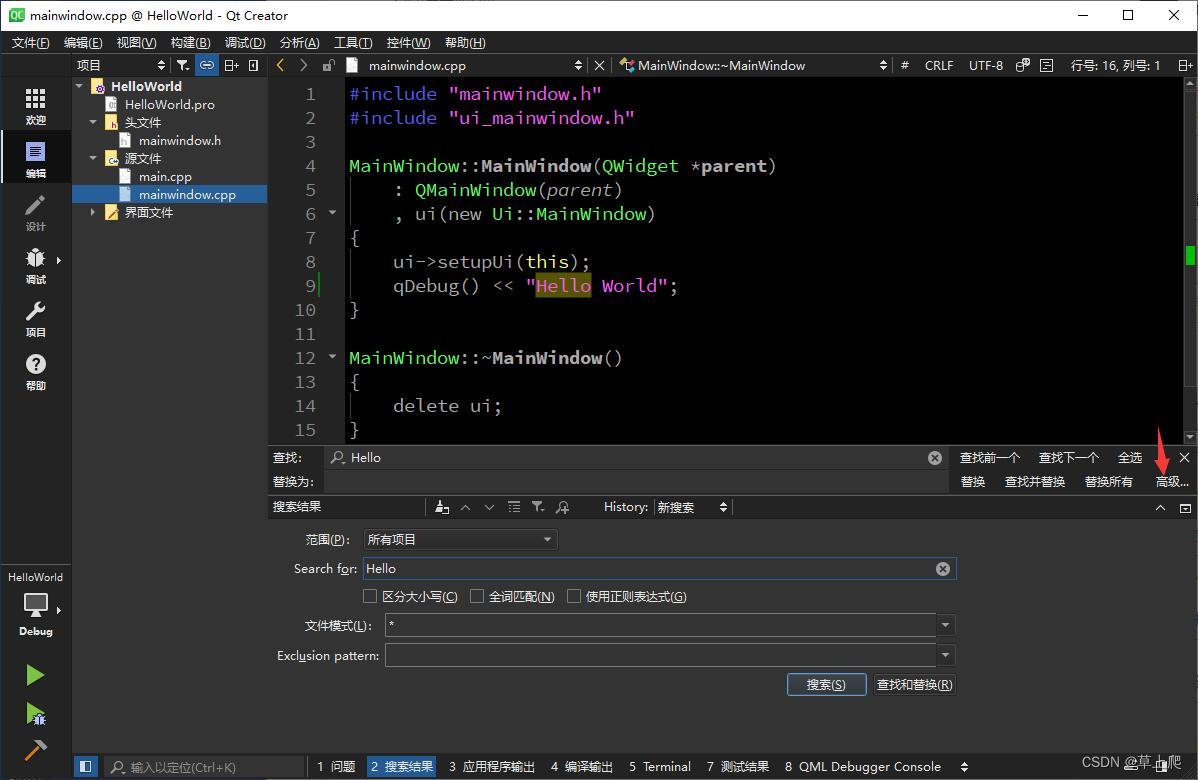Click 替换所有 to replace all matches

pos(1107,481)
